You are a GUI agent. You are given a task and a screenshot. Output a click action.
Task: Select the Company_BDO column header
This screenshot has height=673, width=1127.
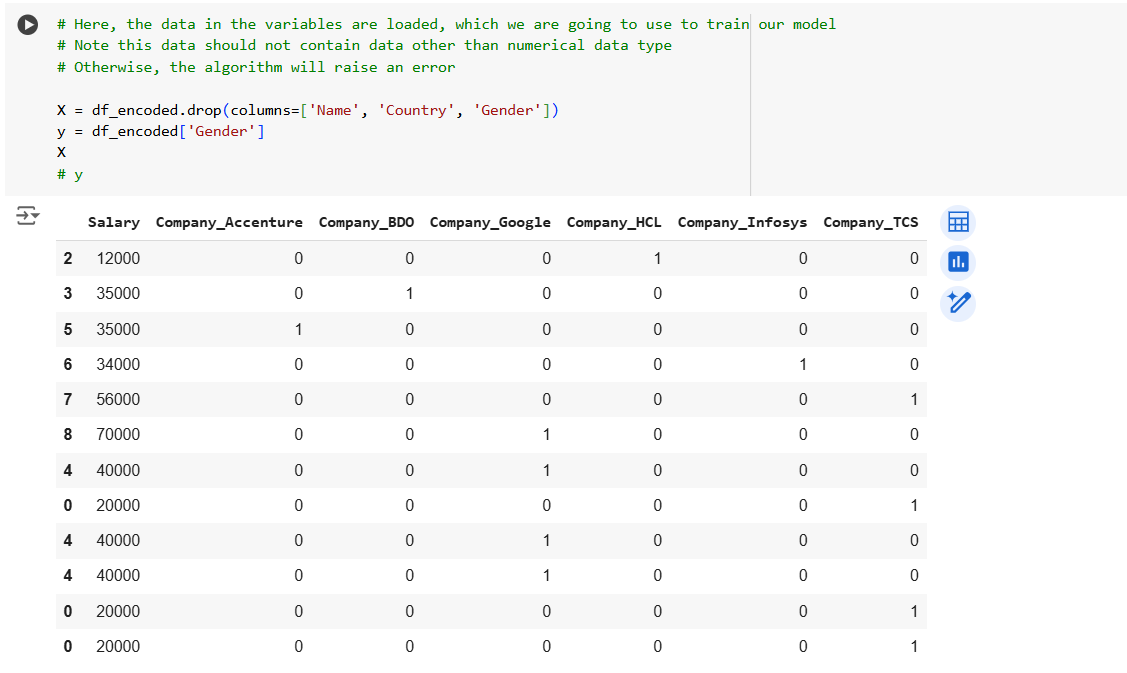coord(364,222)
